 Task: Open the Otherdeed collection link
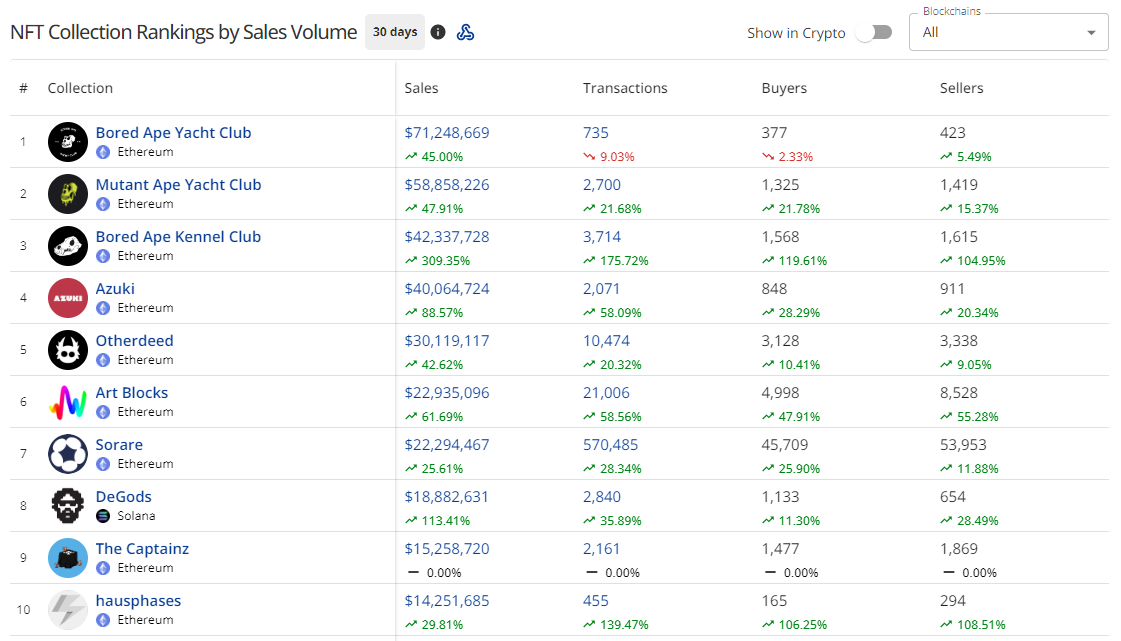click(134, 341)
